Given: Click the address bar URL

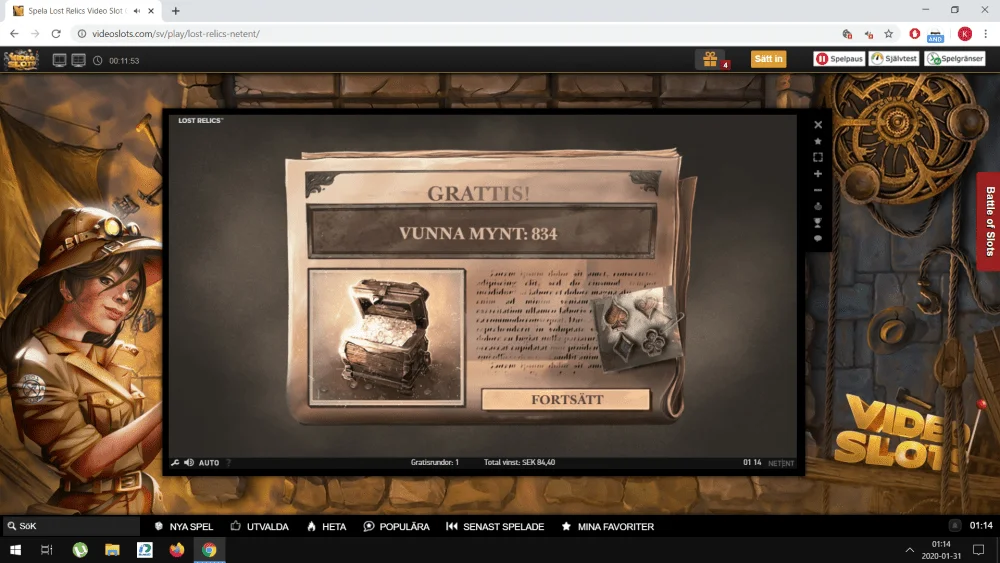Looking at the screenshot, I should click(175, 34).
